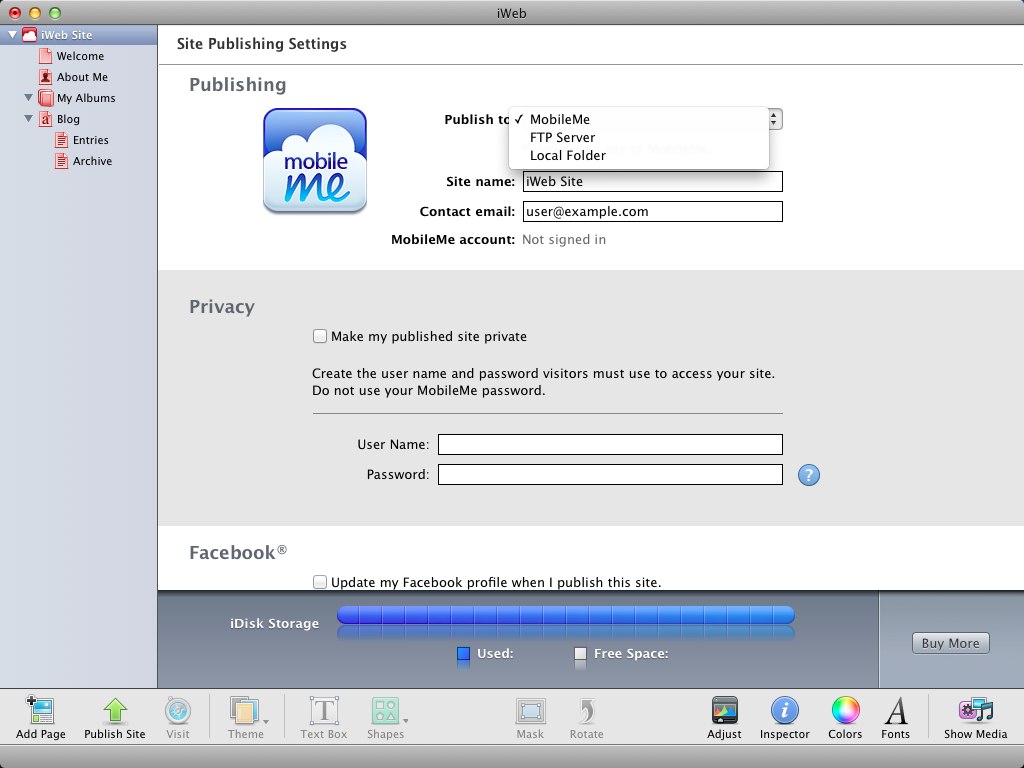The width and height of the screenshot is (1024, 768).
Task: Click the Publish to popup stepper arrows
Action: 774,119
